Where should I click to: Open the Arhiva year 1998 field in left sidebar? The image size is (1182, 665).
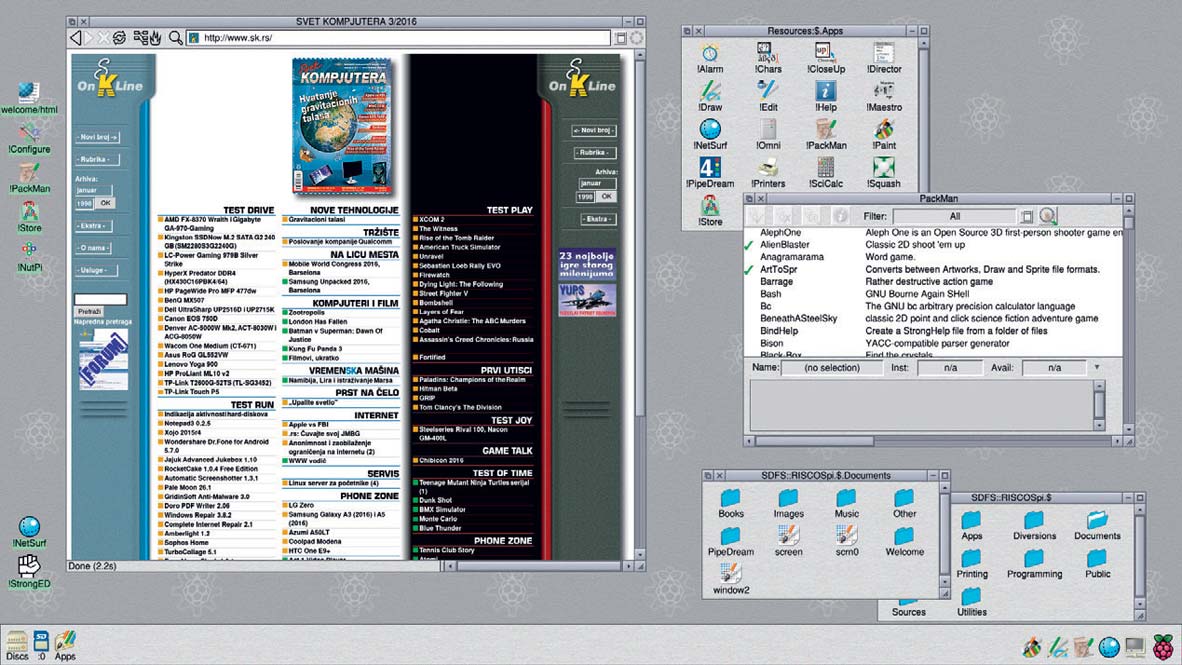tap(84, 203)
